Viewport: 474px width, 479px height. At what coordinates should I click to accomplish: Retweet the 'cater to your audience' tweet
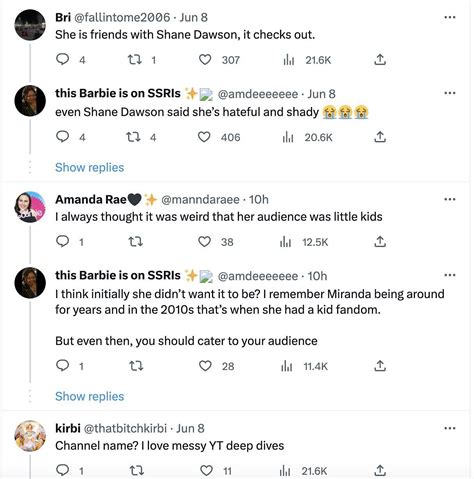click(136, 366)
